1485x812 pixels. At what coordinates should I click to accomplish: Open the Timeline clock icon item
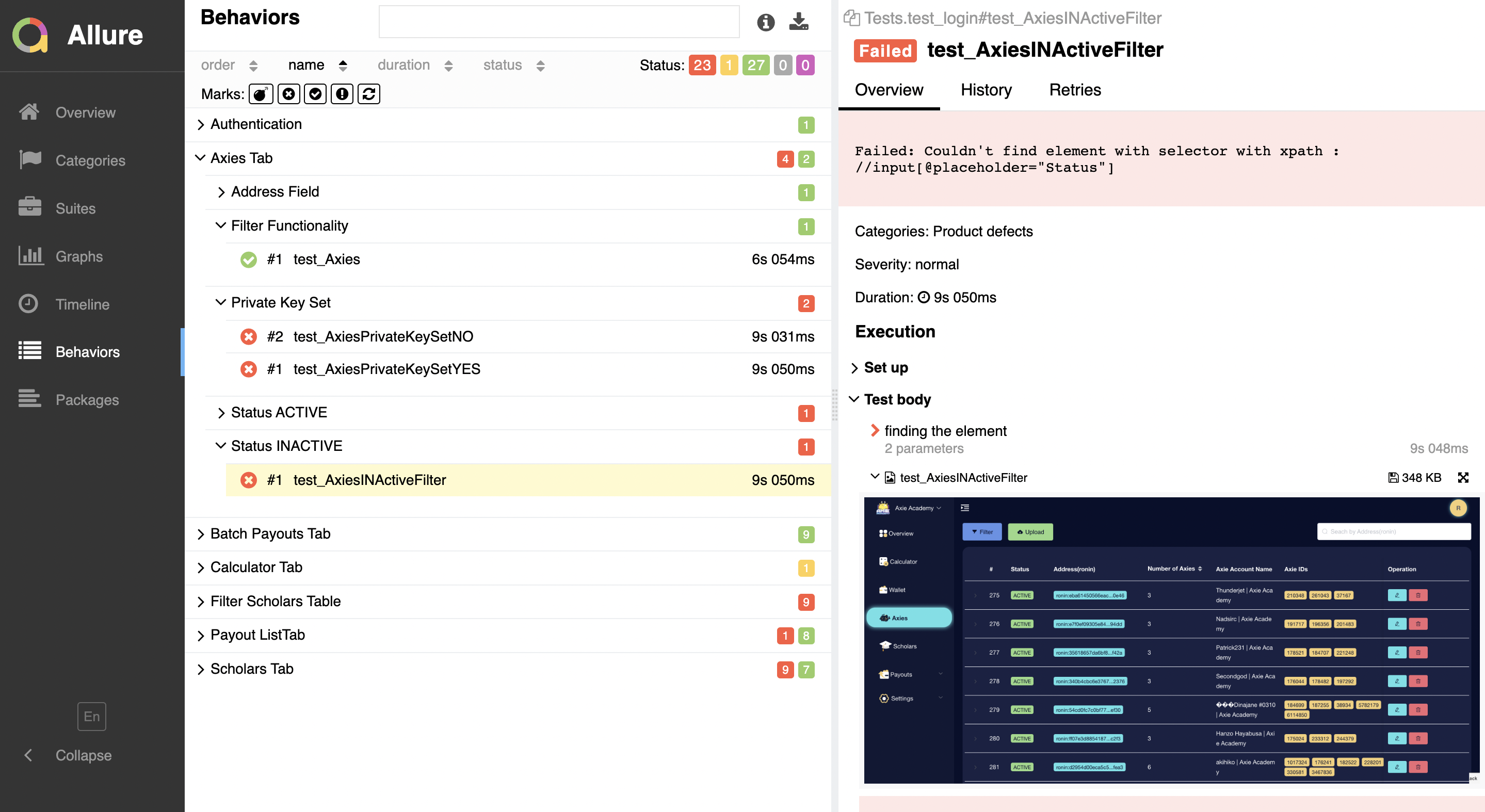(82, 304)
